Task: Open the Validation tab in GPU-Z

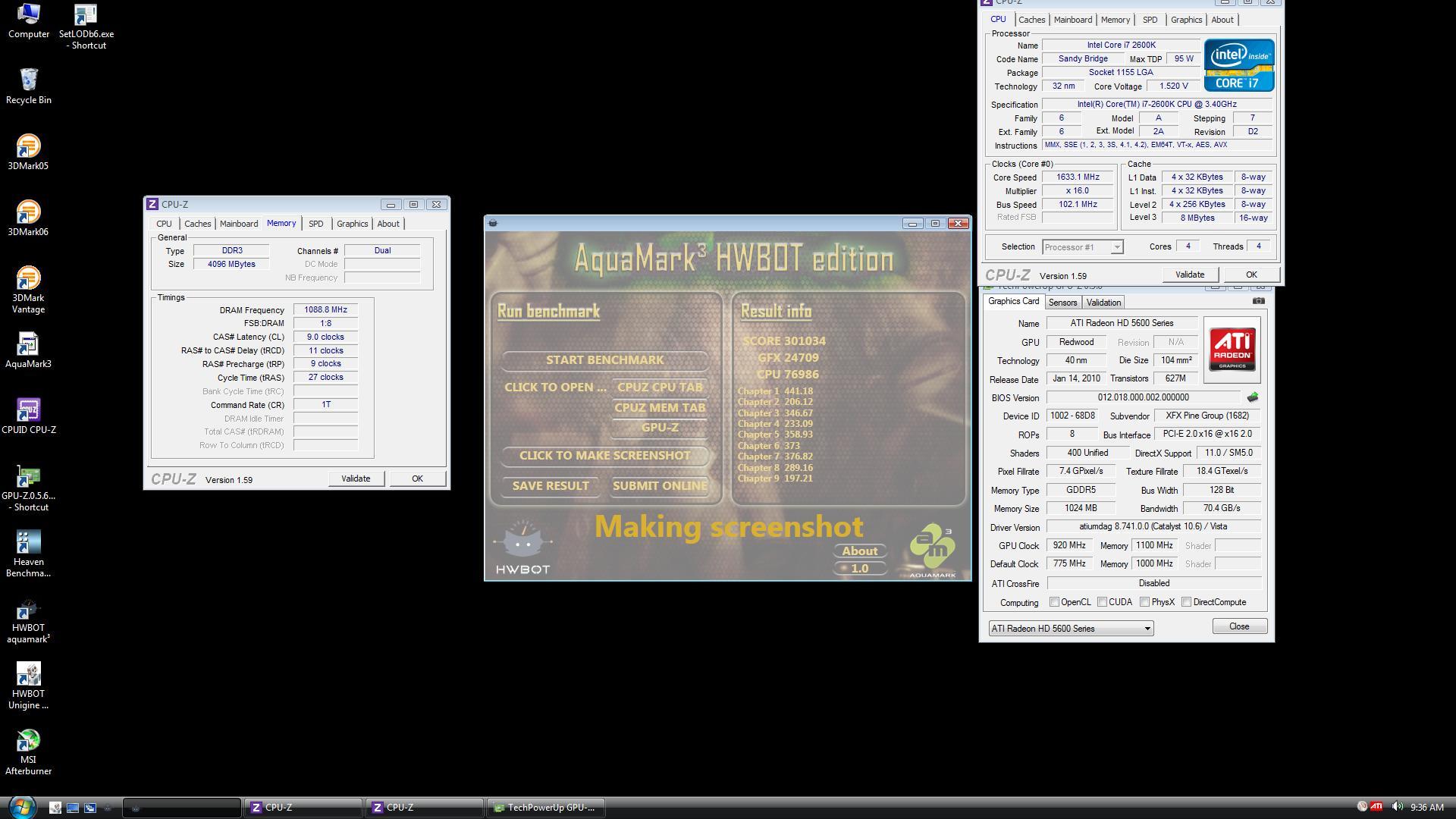Action: click(1103, 303)
